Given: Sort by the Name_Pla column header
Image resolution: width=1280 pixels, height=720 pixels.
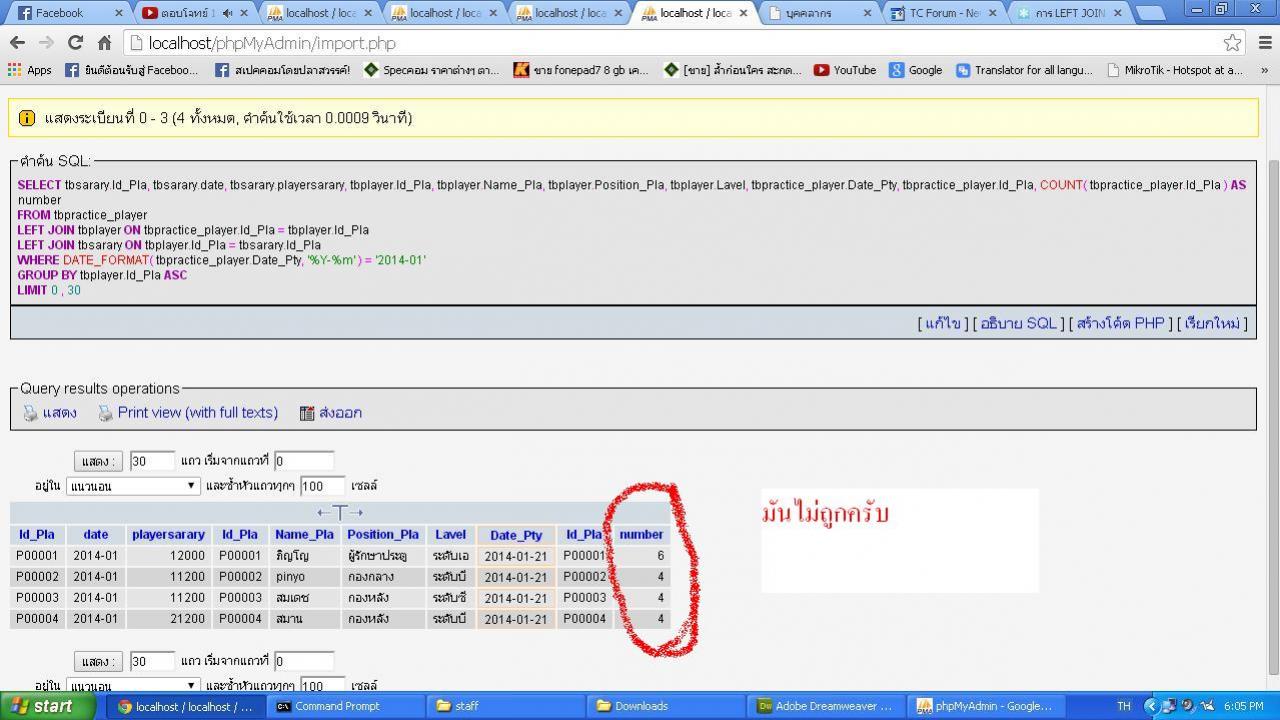Looking at the screenshot, I should point(304,535).
